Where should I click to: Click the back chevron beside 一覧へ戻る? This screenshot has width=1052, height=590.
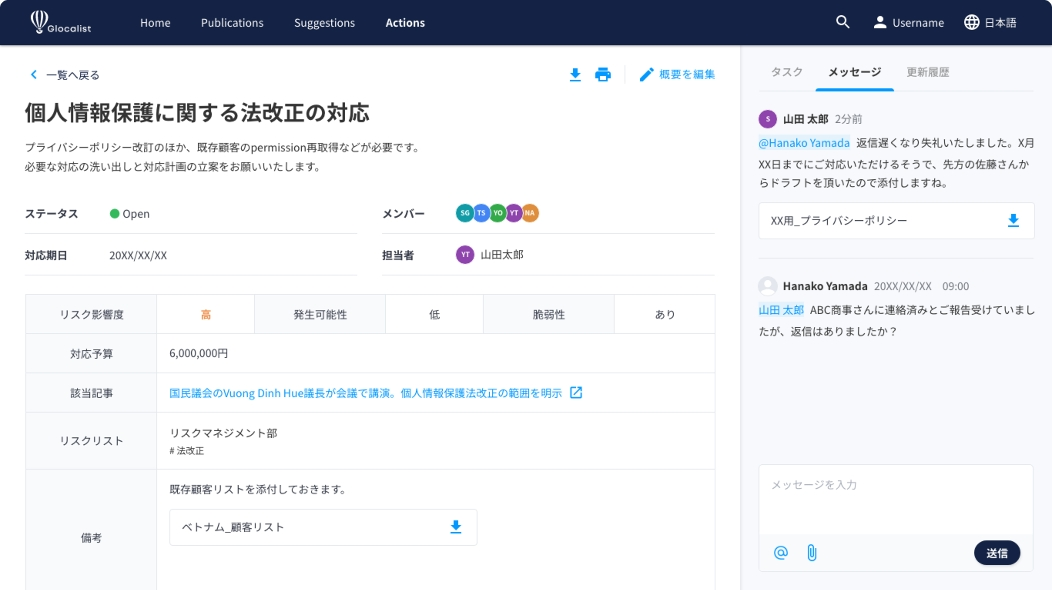(x=32, y=74)
